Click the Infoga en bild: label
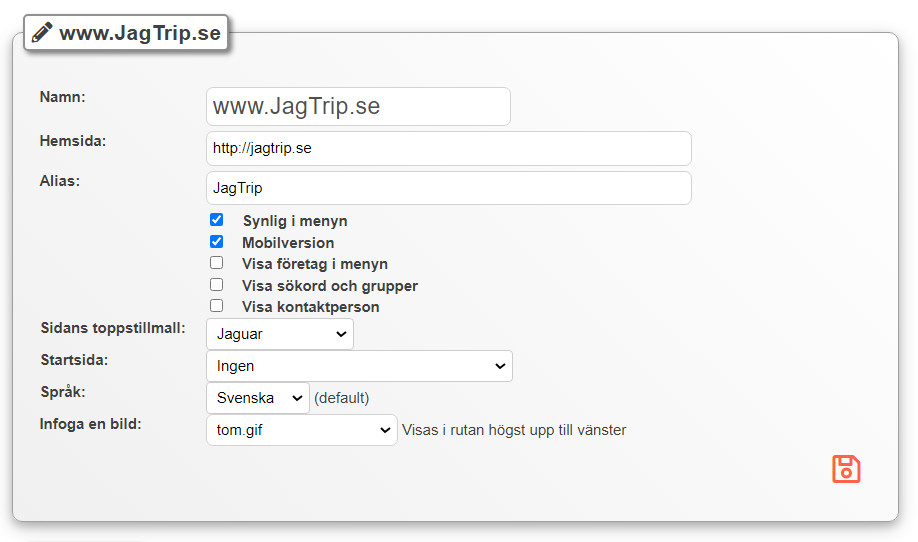 91,424
